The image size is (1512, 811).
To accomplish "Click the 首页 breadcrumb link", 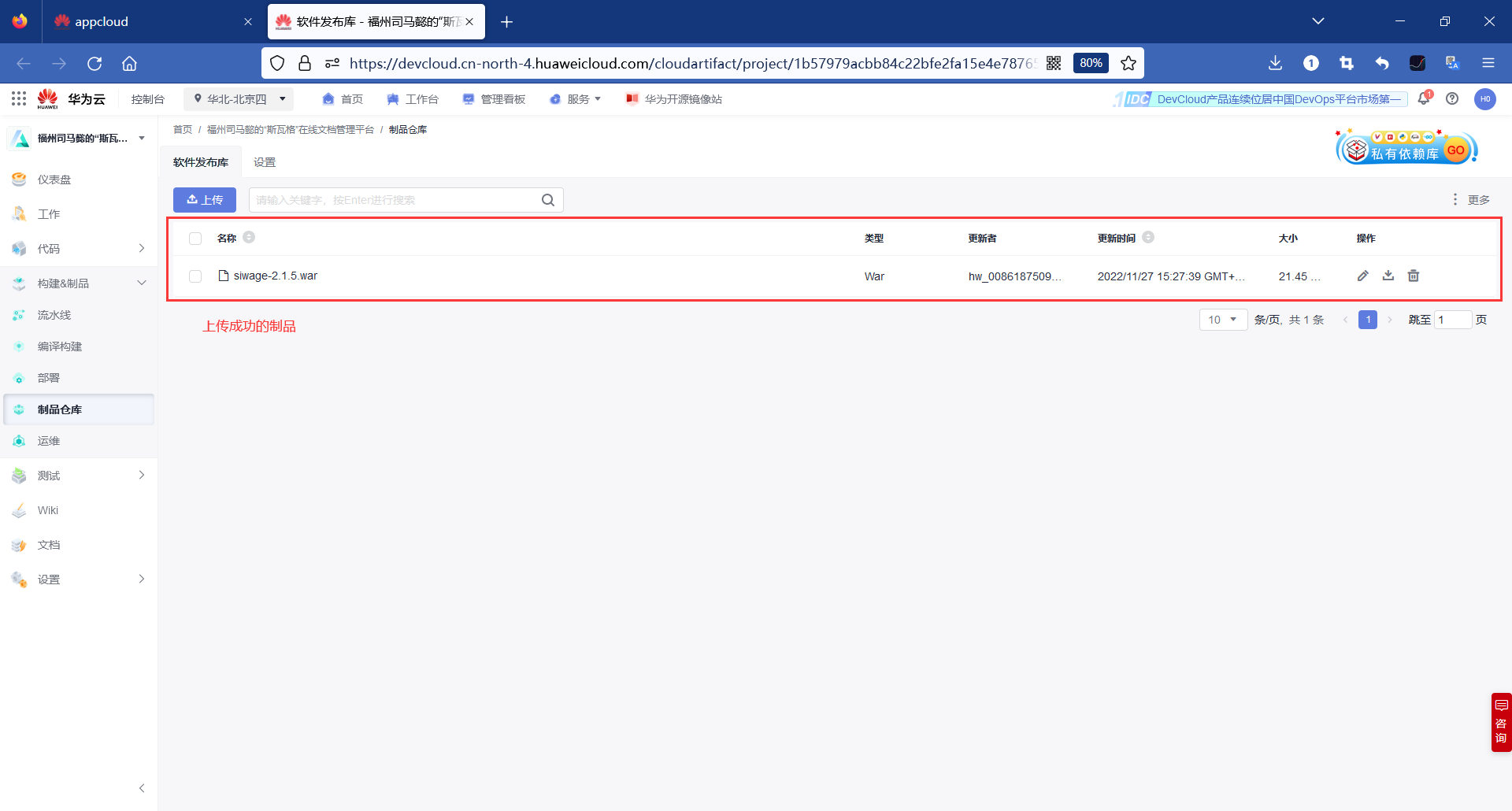I will tap(183, 130).
